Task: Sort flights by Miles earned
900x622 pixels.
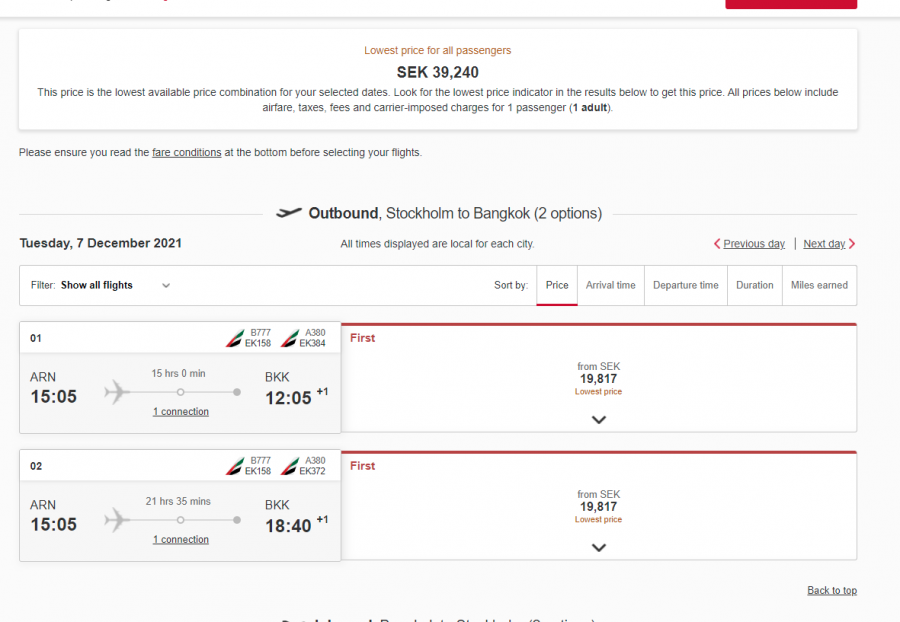Action: point(819,285)
